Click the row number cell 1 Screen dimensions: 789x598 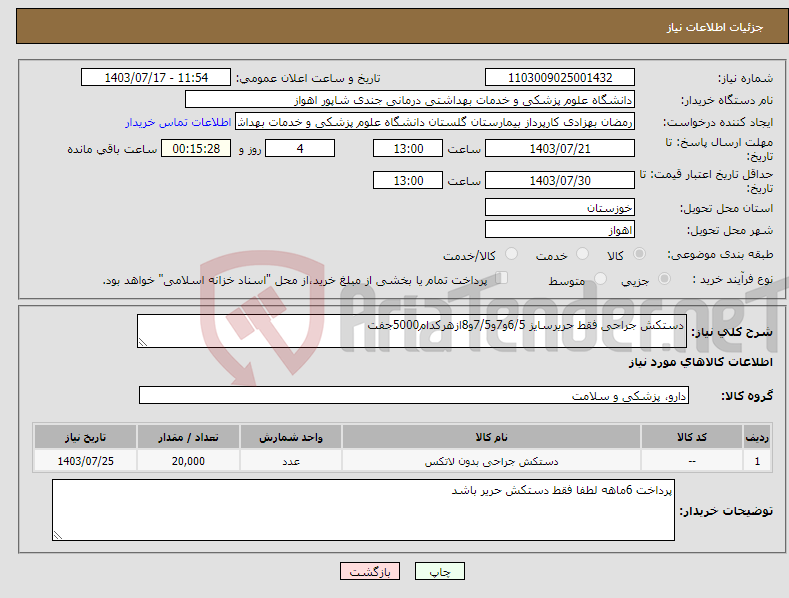coord(757,461)
